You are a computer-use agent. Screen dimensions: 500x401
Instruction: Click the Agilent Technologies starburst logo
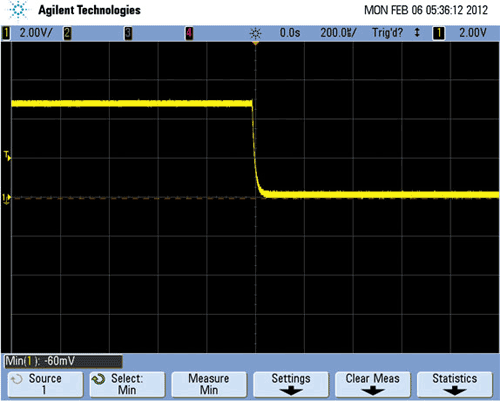tap(18, 10)
